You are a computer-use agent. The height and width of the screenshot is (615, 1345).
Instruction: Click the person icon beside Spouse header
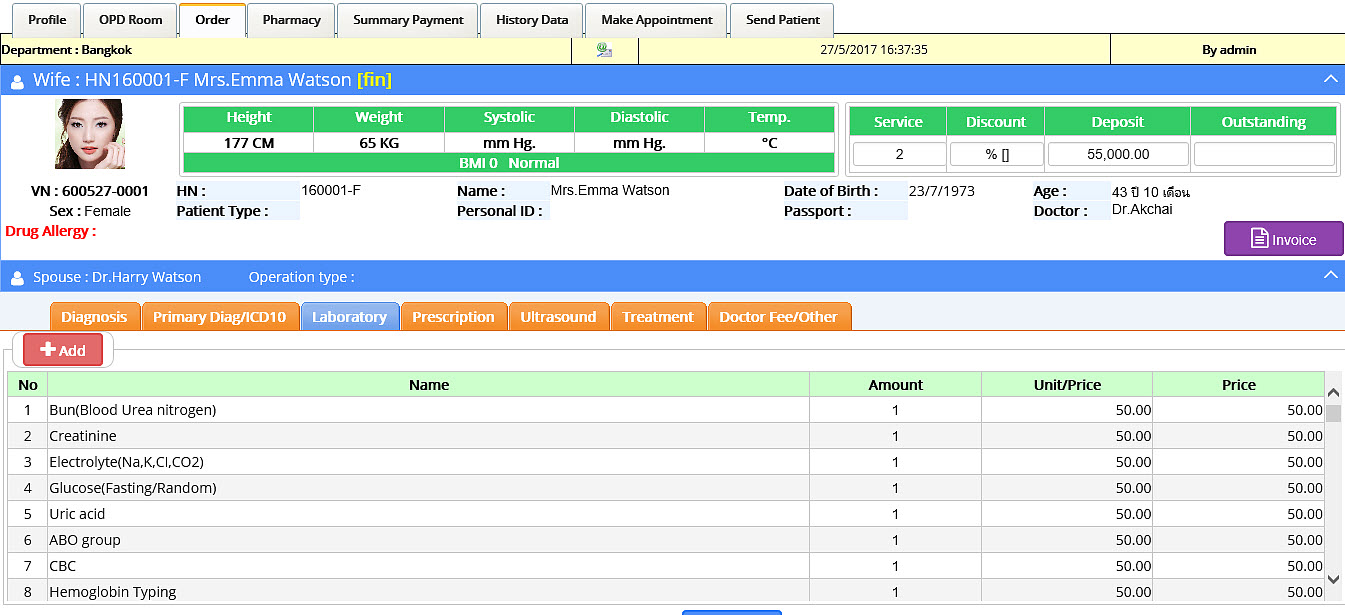coord(17,277)
